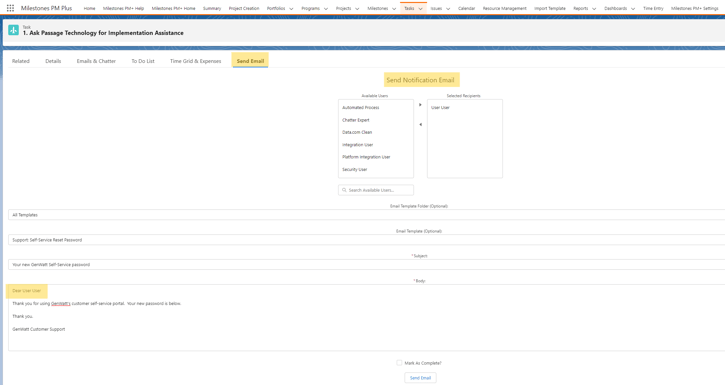Click into the email Body text area
Image resolution: width=725 pixels, height=385 pixels.
tap(366, 318)
